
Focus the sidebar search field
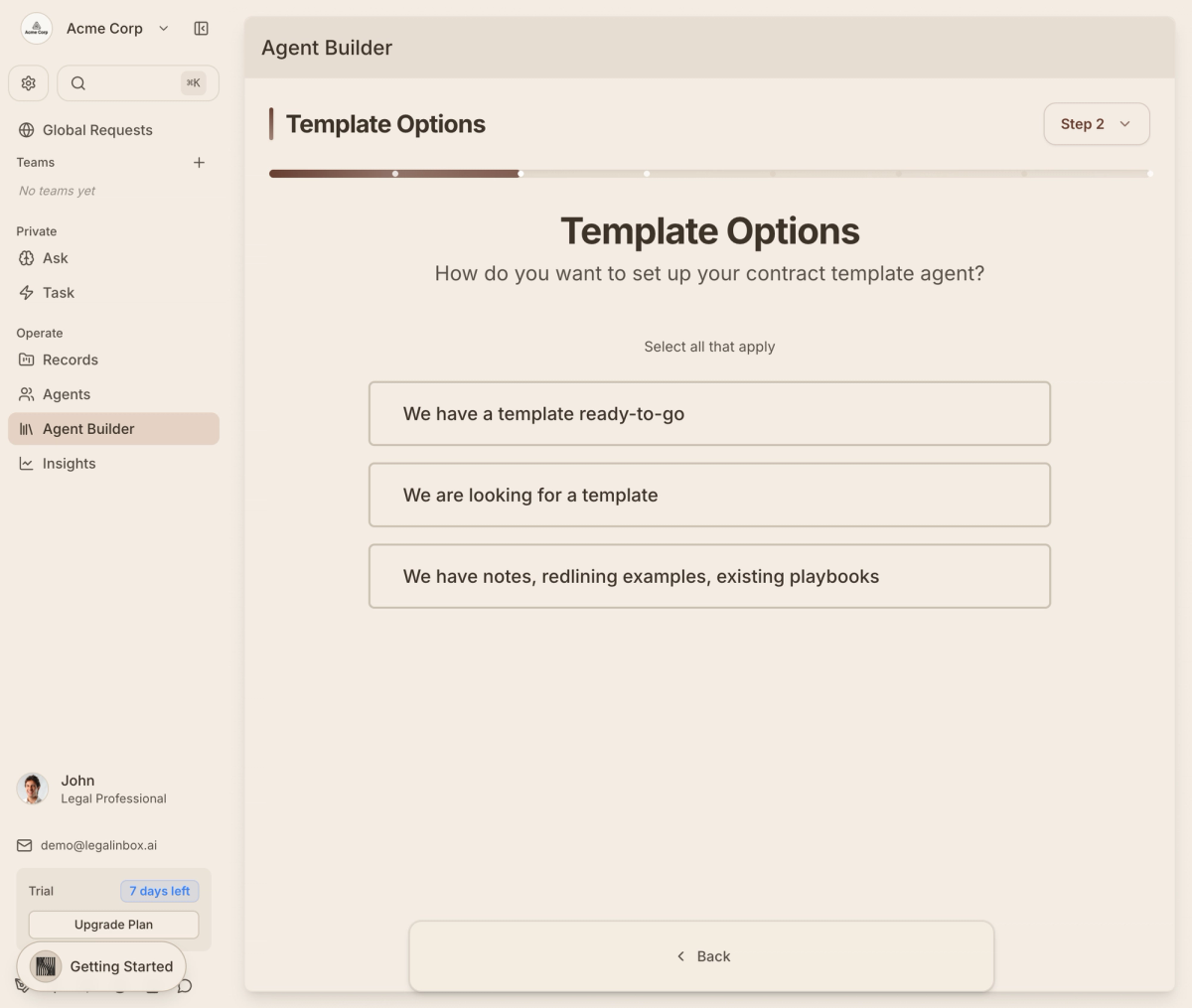point(138,83)
